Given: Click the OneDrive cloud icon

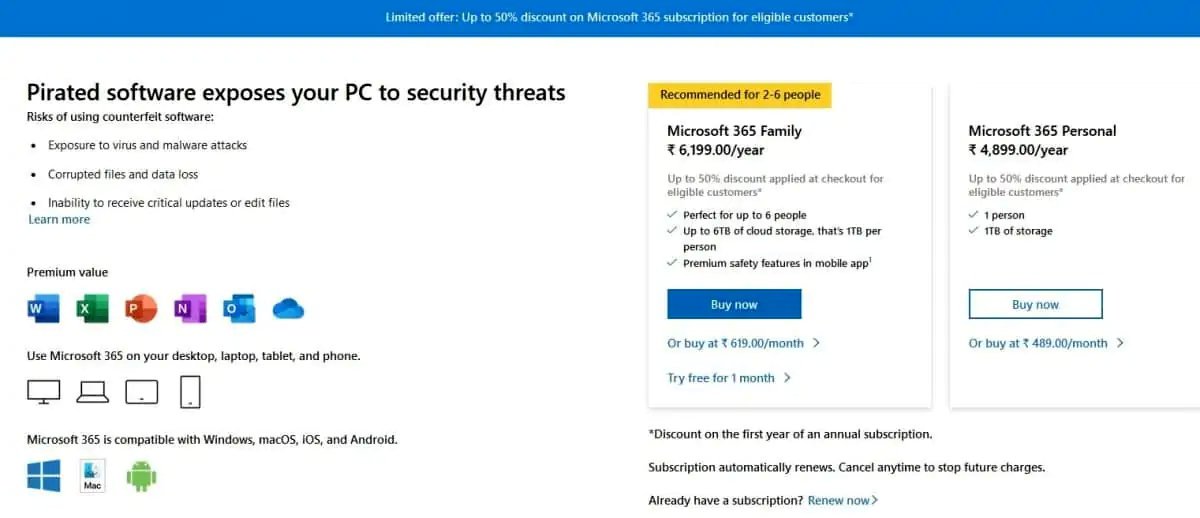Looking at the screenshot, I should [x=288, y=309].
